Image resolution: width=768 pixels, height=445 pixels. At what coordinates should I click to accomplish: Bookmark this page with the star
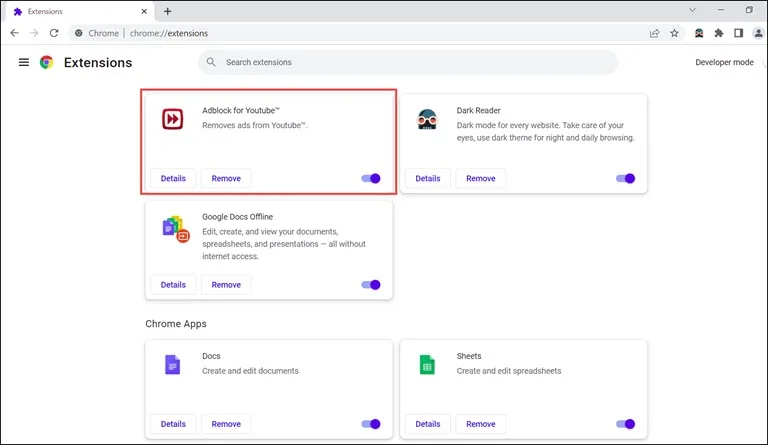click(x=674, y=33)
